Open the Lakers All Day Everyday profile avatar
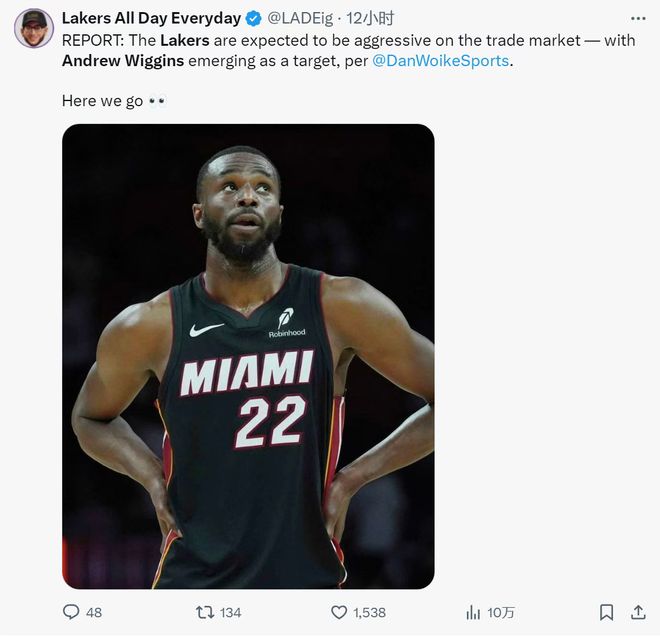This screenshot has width=660, height=637. [33, 28]
